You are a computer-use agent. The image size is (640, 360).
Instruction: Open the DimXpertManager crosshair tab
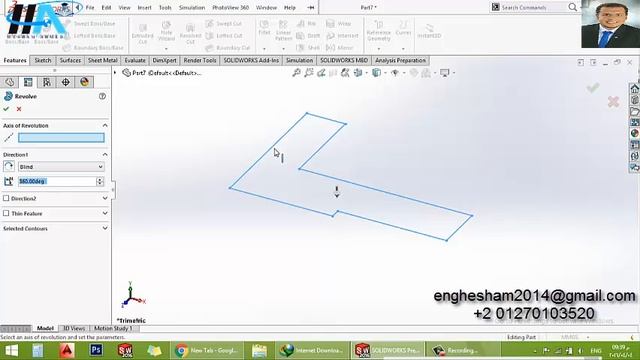[65, 82]
